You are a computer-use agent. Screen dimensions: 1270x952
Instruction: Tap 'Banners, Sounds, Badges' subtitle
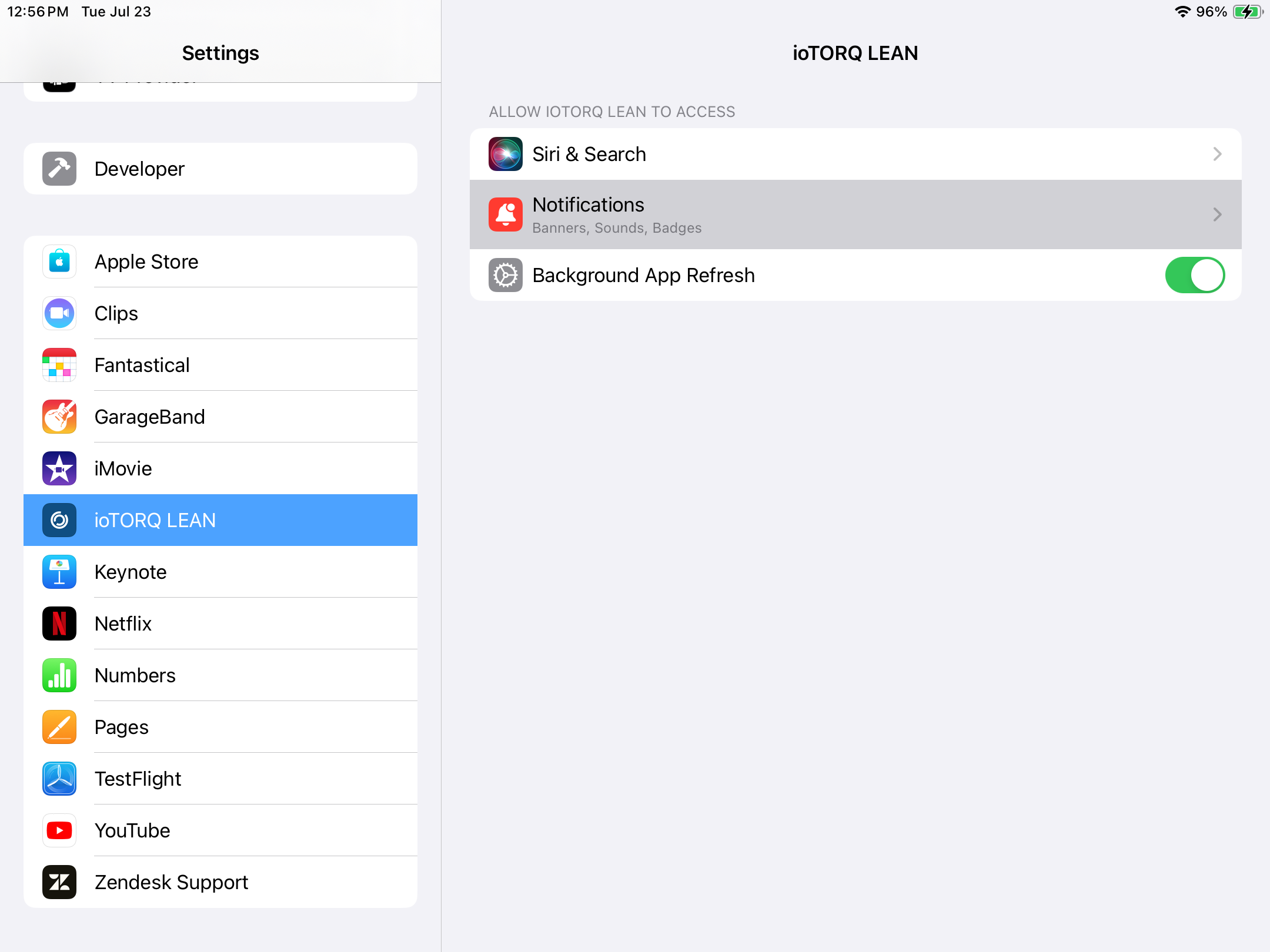point(617,228)
